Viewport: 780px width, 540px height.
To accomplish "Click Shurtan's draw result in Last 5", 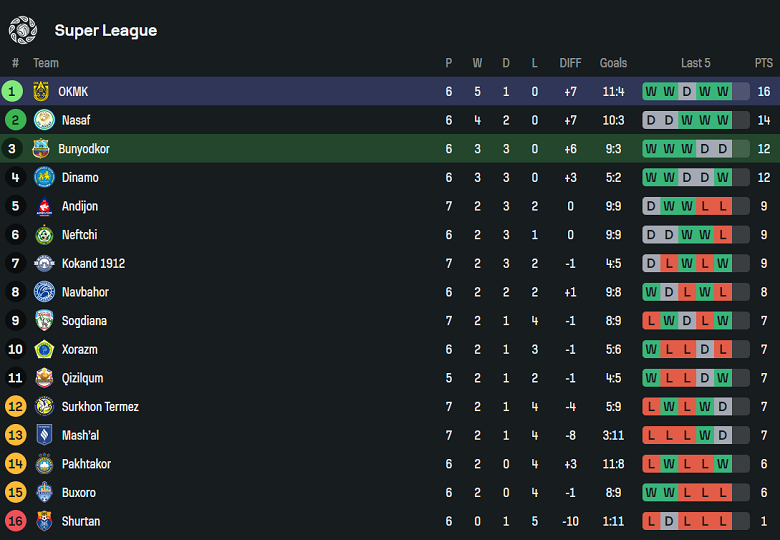I will coord(669,521).
